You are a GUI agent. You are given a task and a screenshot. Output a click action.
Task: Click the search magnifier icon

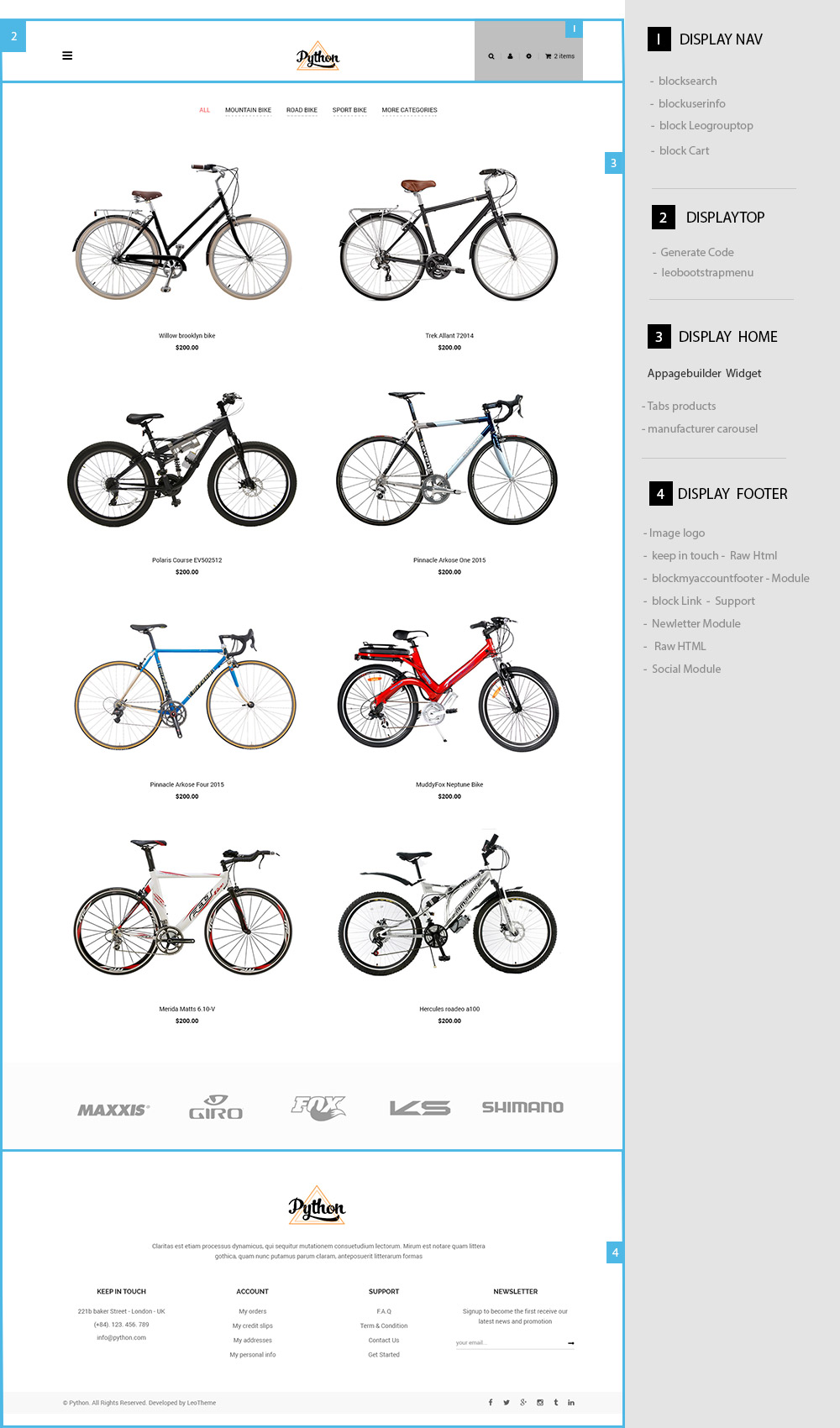tap(491, 56)
